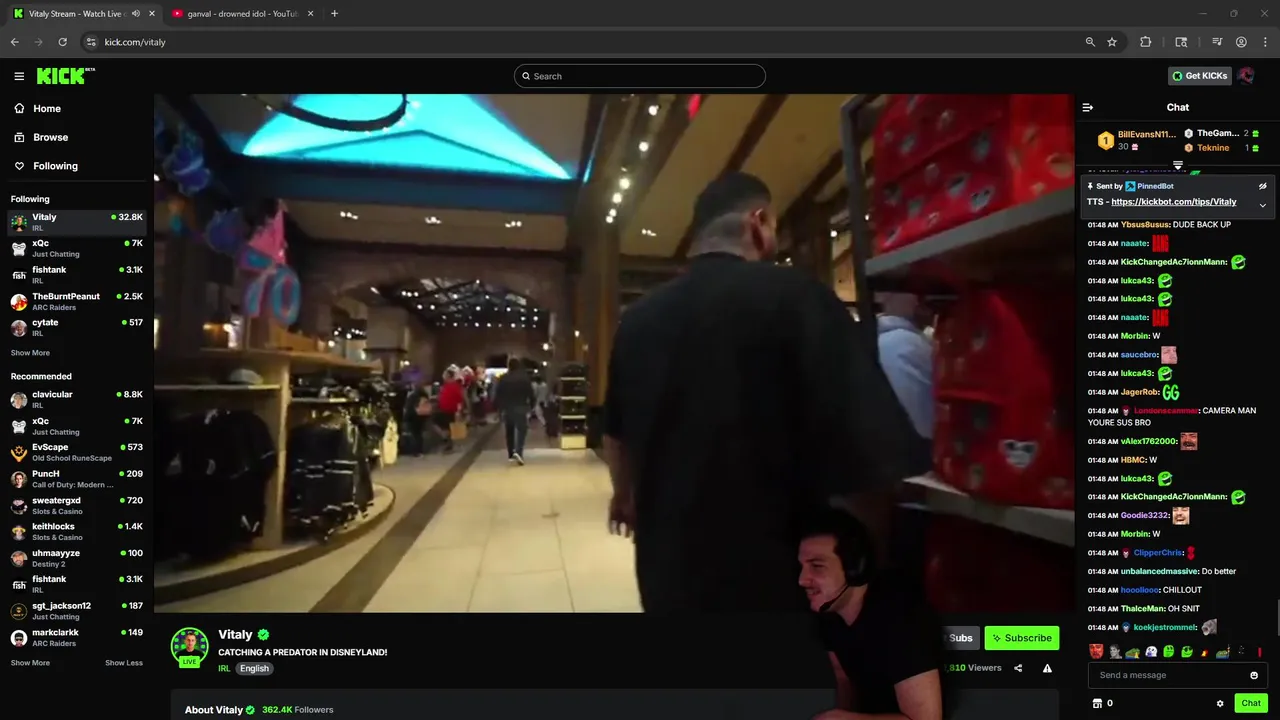Click the IRL category tag
This screenshot has width=1280, height=720.
224,668
